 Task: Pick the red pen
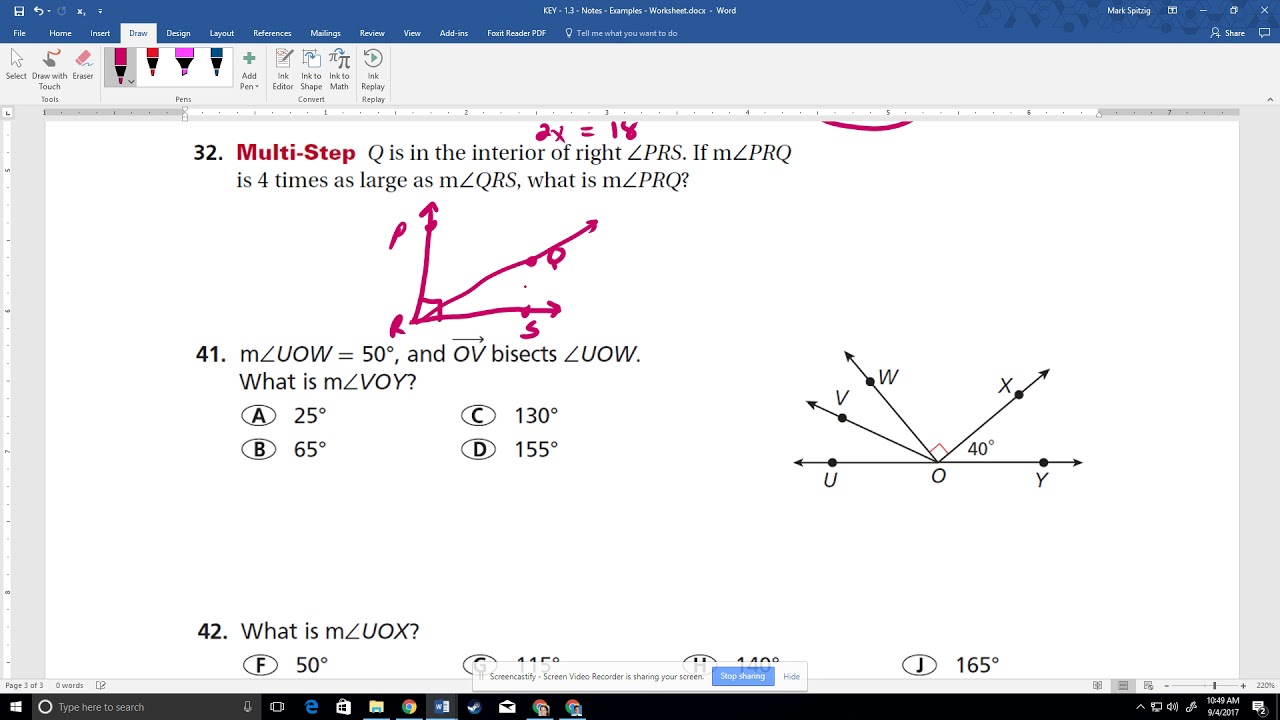click(152, 64)
